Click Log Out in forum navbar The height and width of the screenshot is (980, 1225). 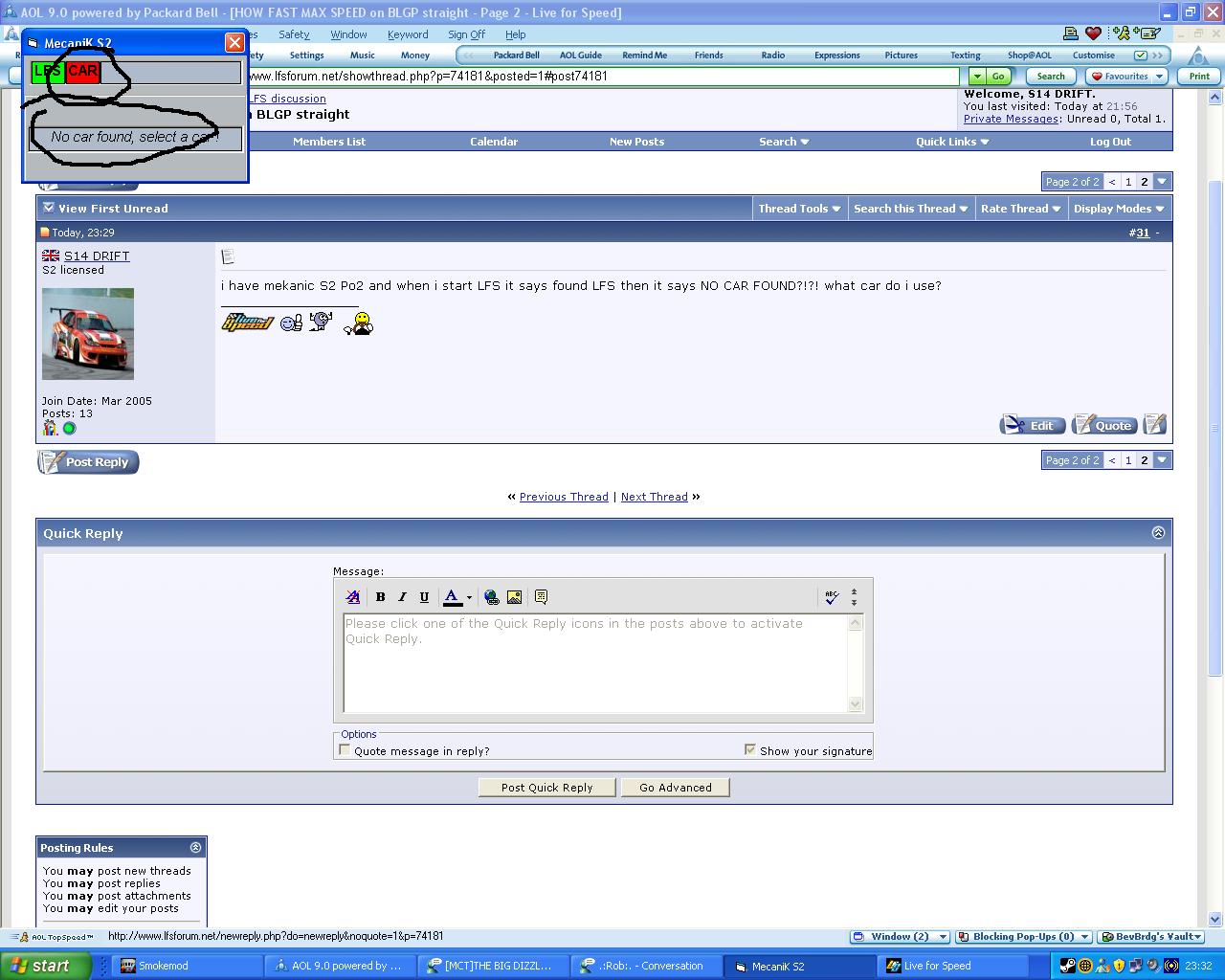(x=1110, y=142)
